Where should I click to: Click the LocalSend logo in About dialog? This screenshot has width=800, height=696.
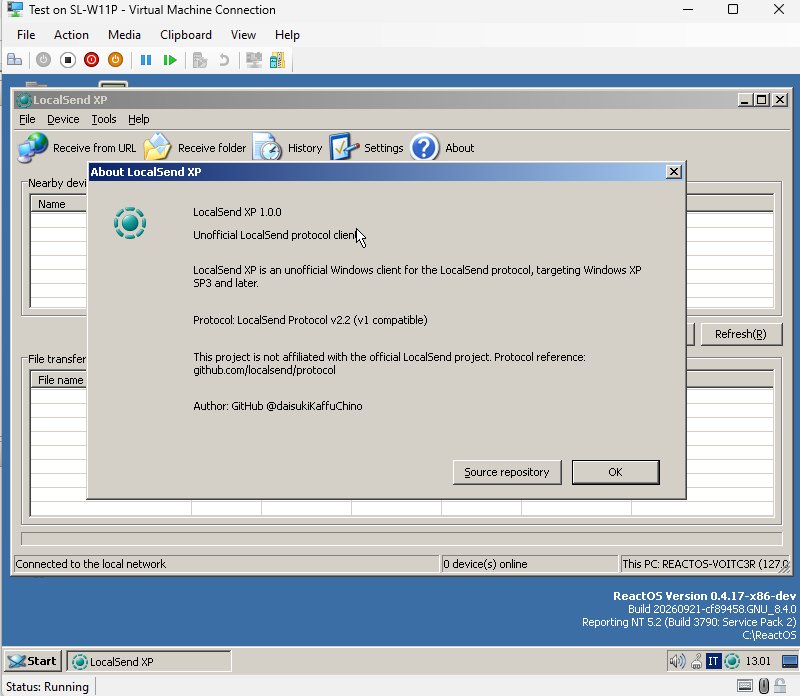[130, 223]
